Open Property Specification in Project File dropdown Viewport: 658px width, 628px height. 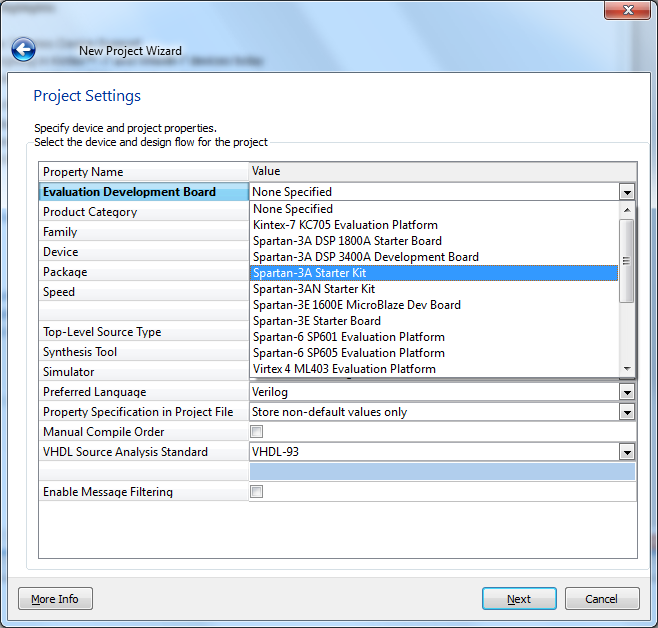pyautogui.click(x=627, y=412)
